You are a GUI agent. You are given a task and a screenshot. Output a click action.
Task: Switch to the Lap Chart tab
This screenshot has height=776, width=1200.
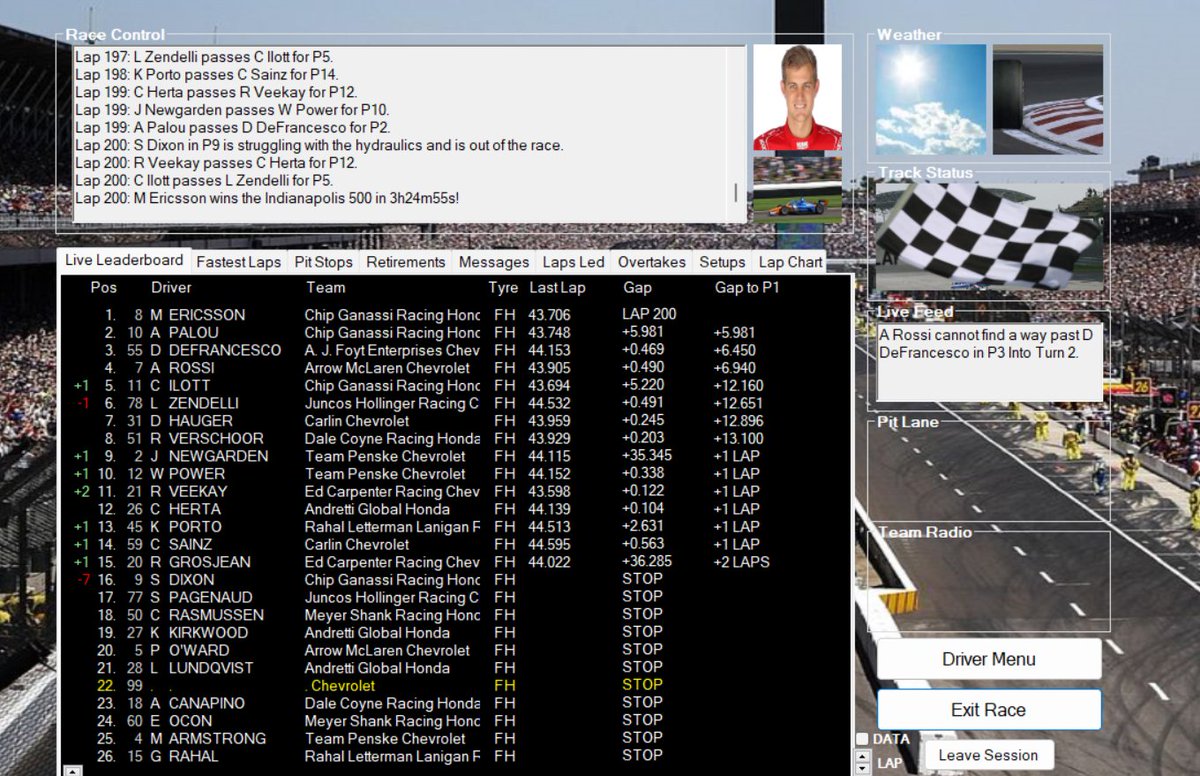tap(790, 262)
